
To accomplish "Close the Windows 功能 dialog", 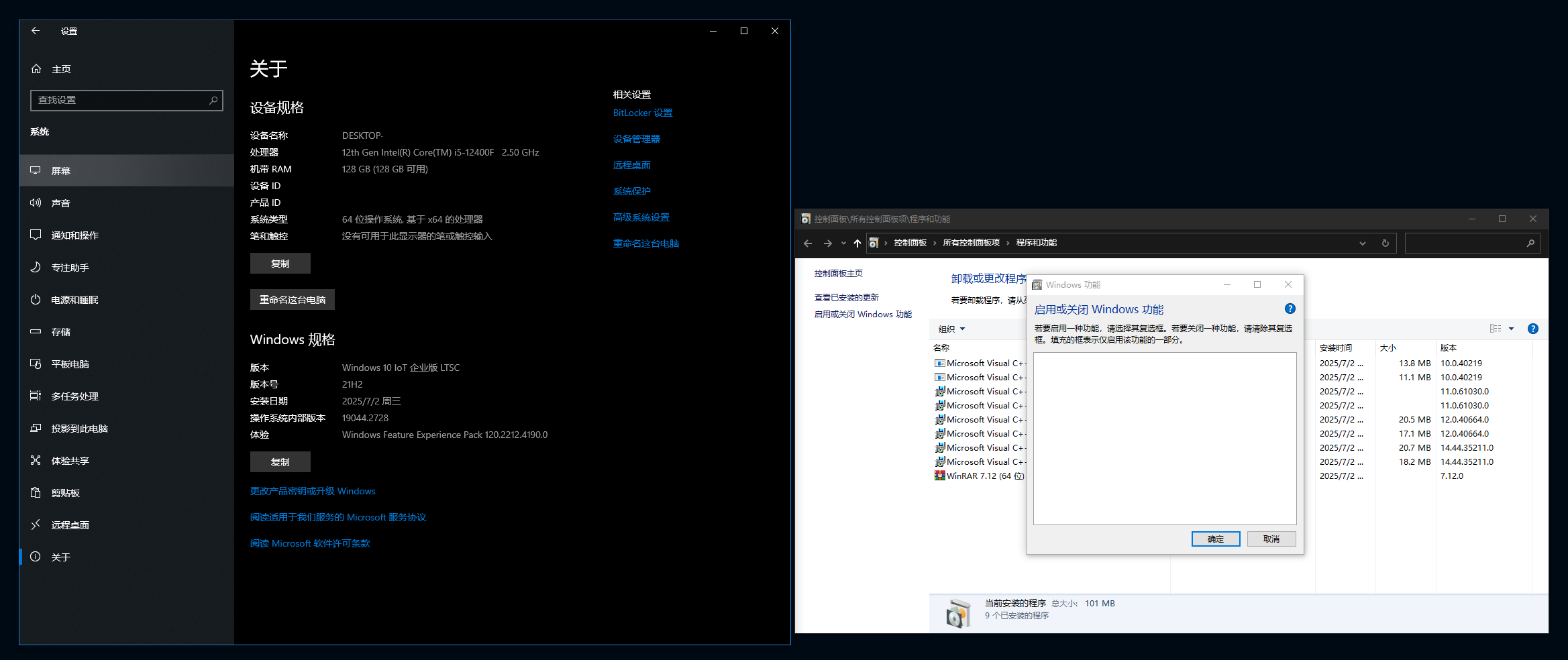I will pyautogui.click(x=1288, y=284).
